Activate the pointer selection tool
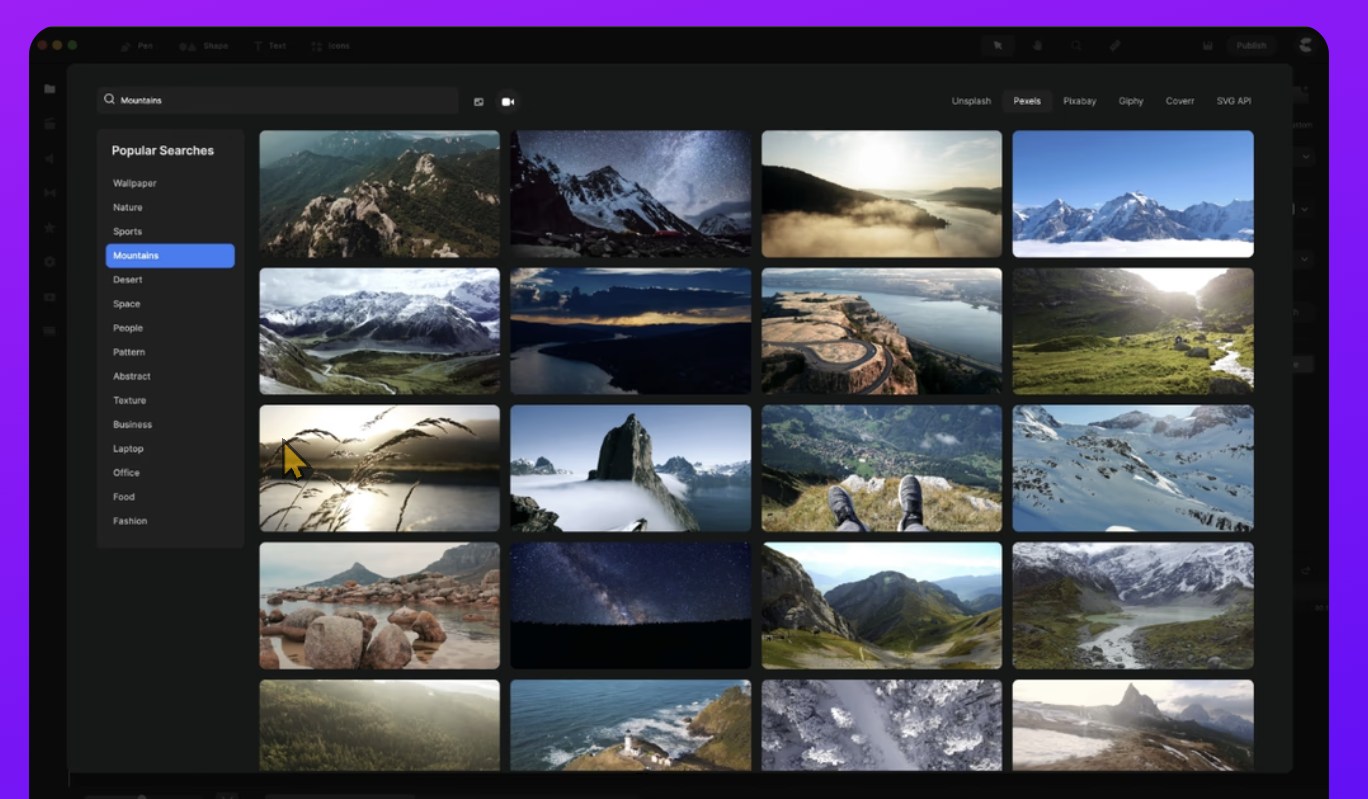Viewport: 1368px width, 799px height. click(x=997, y=46)
